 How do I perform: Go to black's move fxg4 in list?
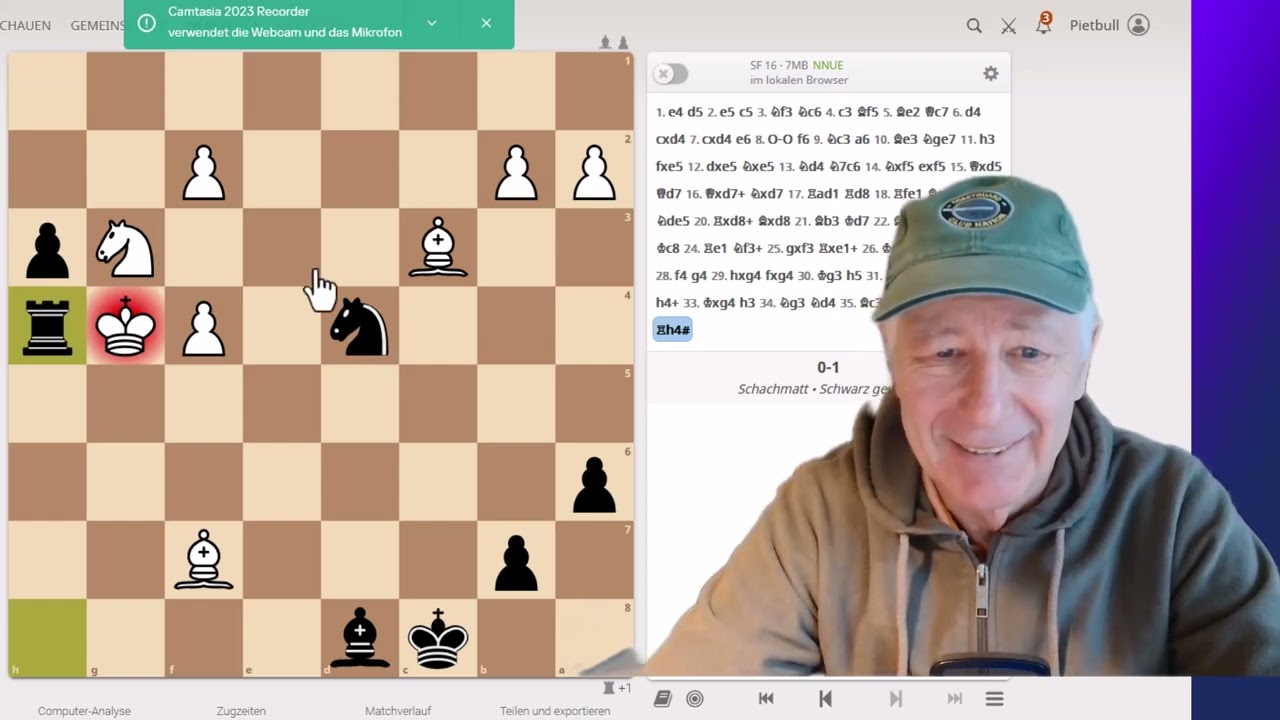(x=779, y=276)
